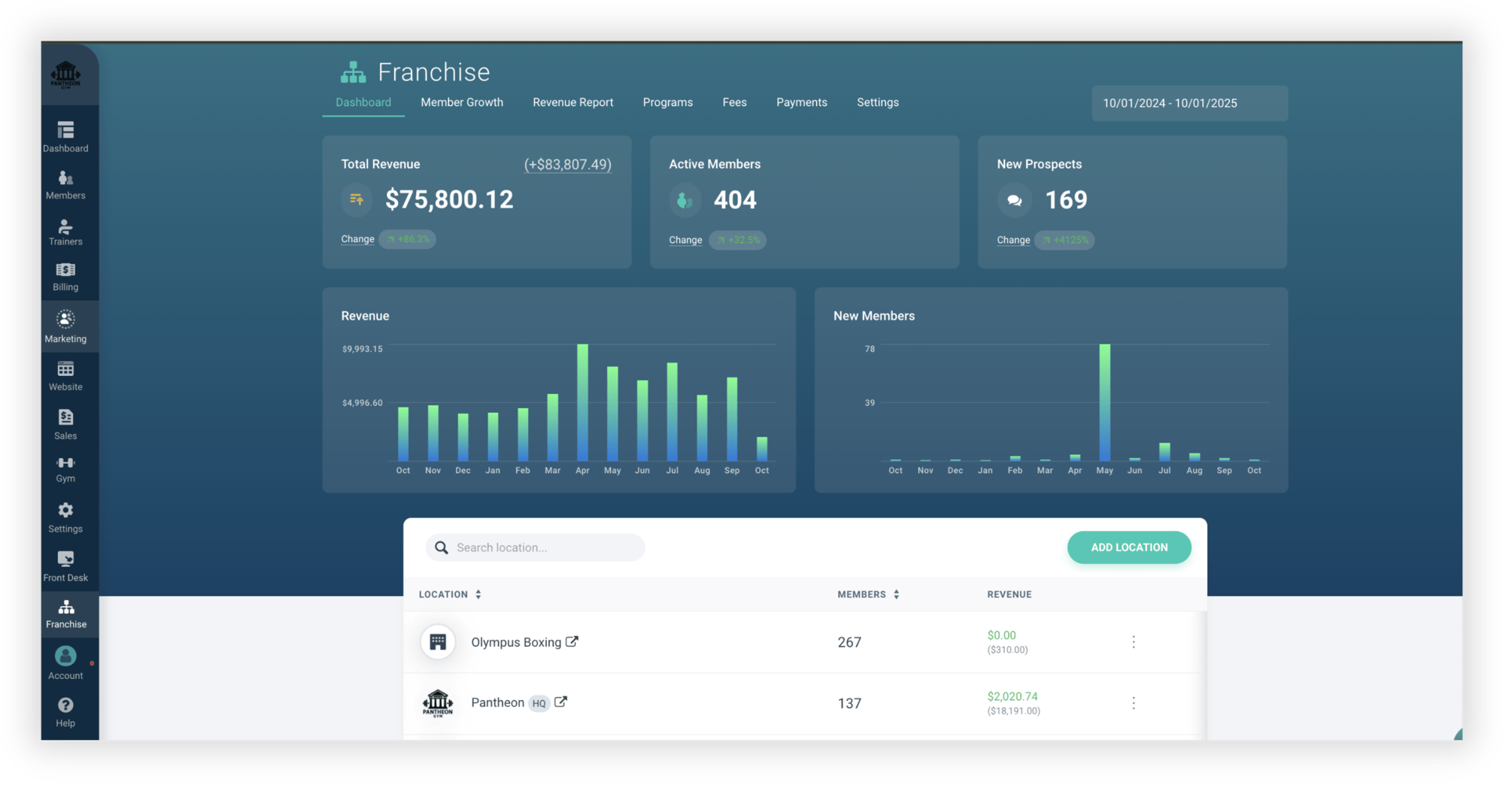Image resolution: width=1512 pixels, height=785 pixels.
Task: Click the Search location field
Action: coord(535,547)
